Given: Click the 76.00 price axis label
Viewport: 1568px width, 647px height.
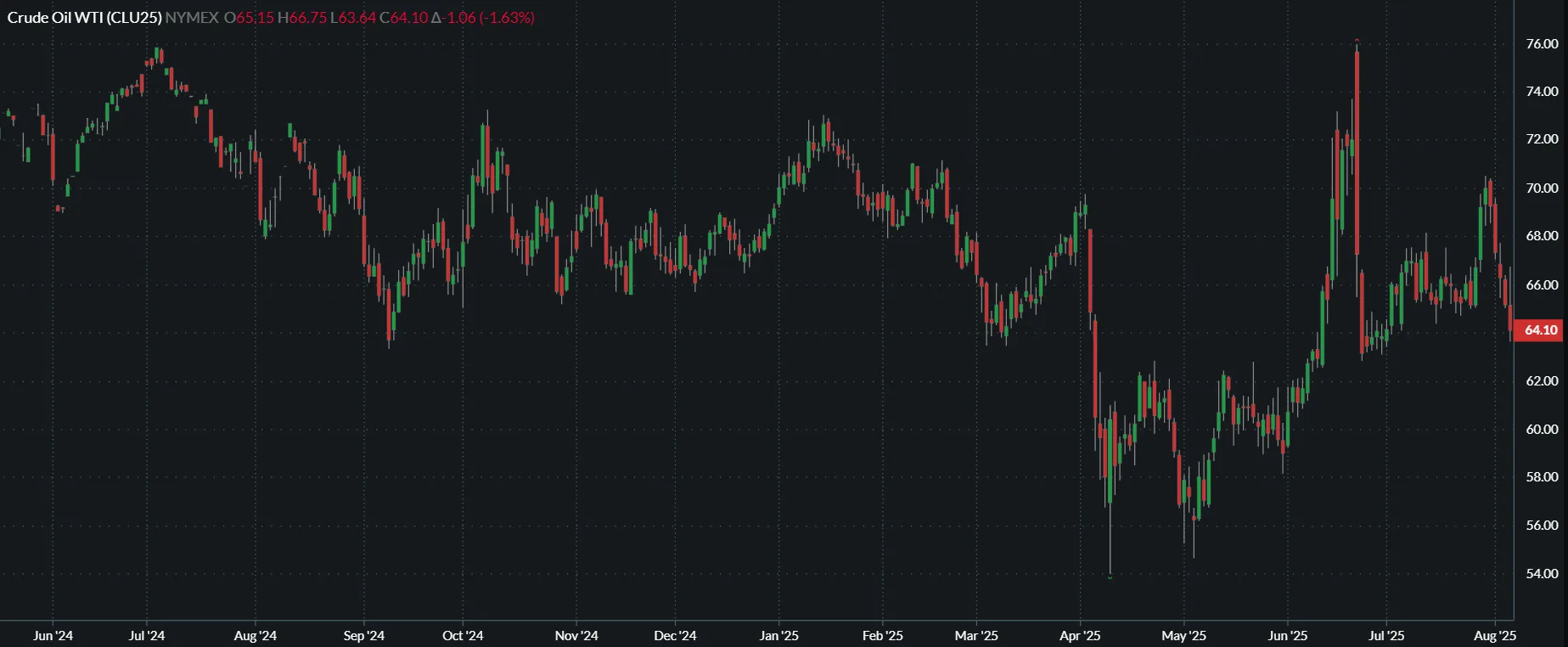Looking at the screenshot, I should [1542, 44].
